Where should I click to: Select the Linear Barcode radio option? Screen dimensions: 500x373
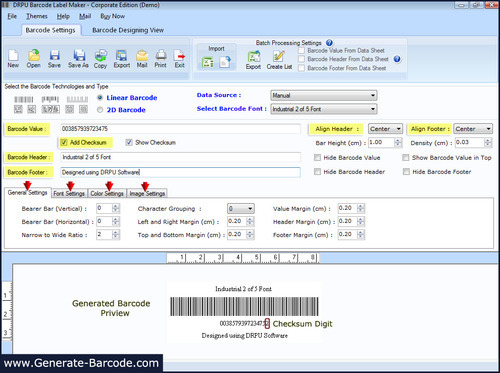(100, 98)
